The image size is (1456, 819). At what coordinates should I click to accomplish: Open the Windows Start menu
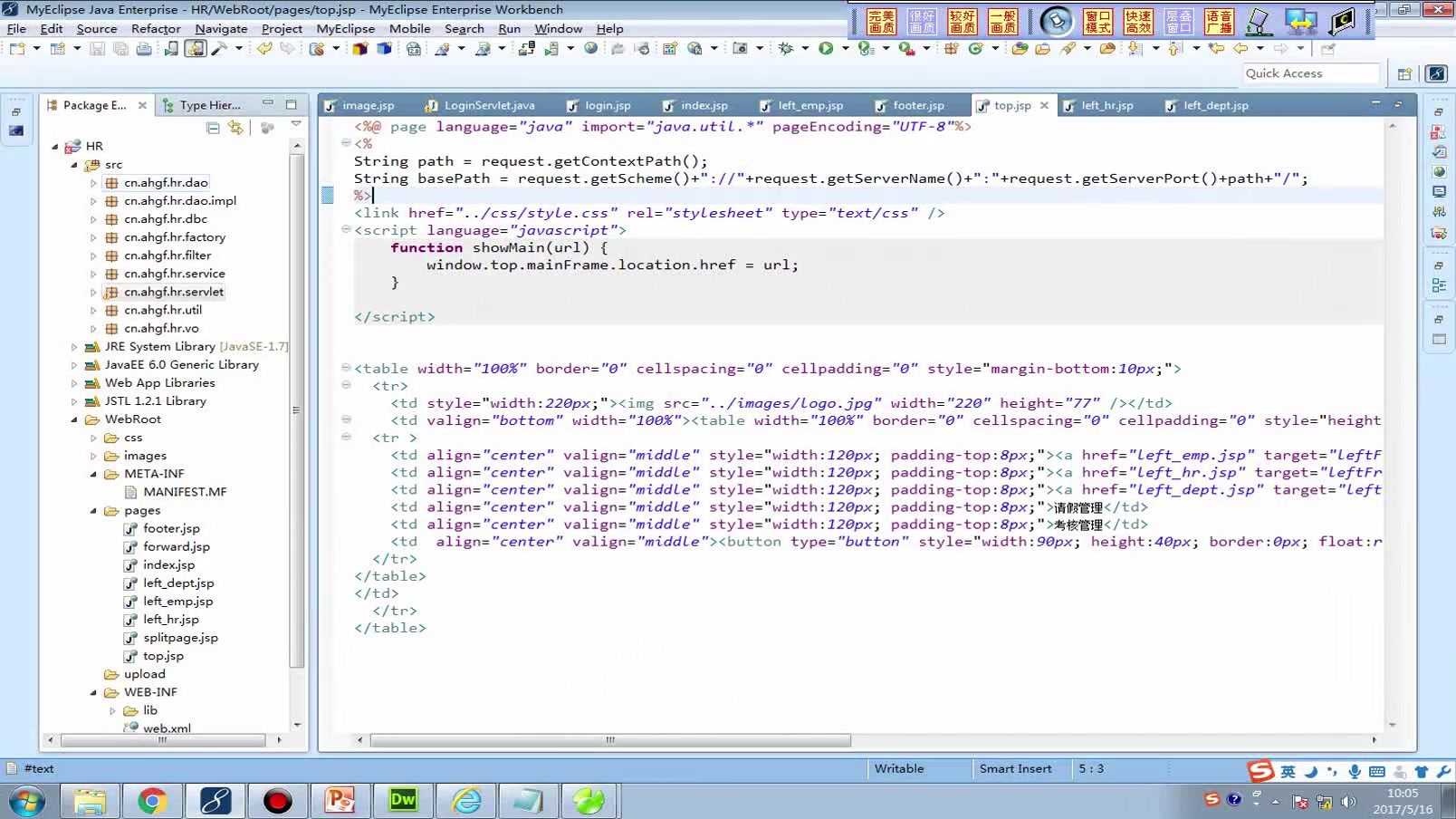(27, 801)
